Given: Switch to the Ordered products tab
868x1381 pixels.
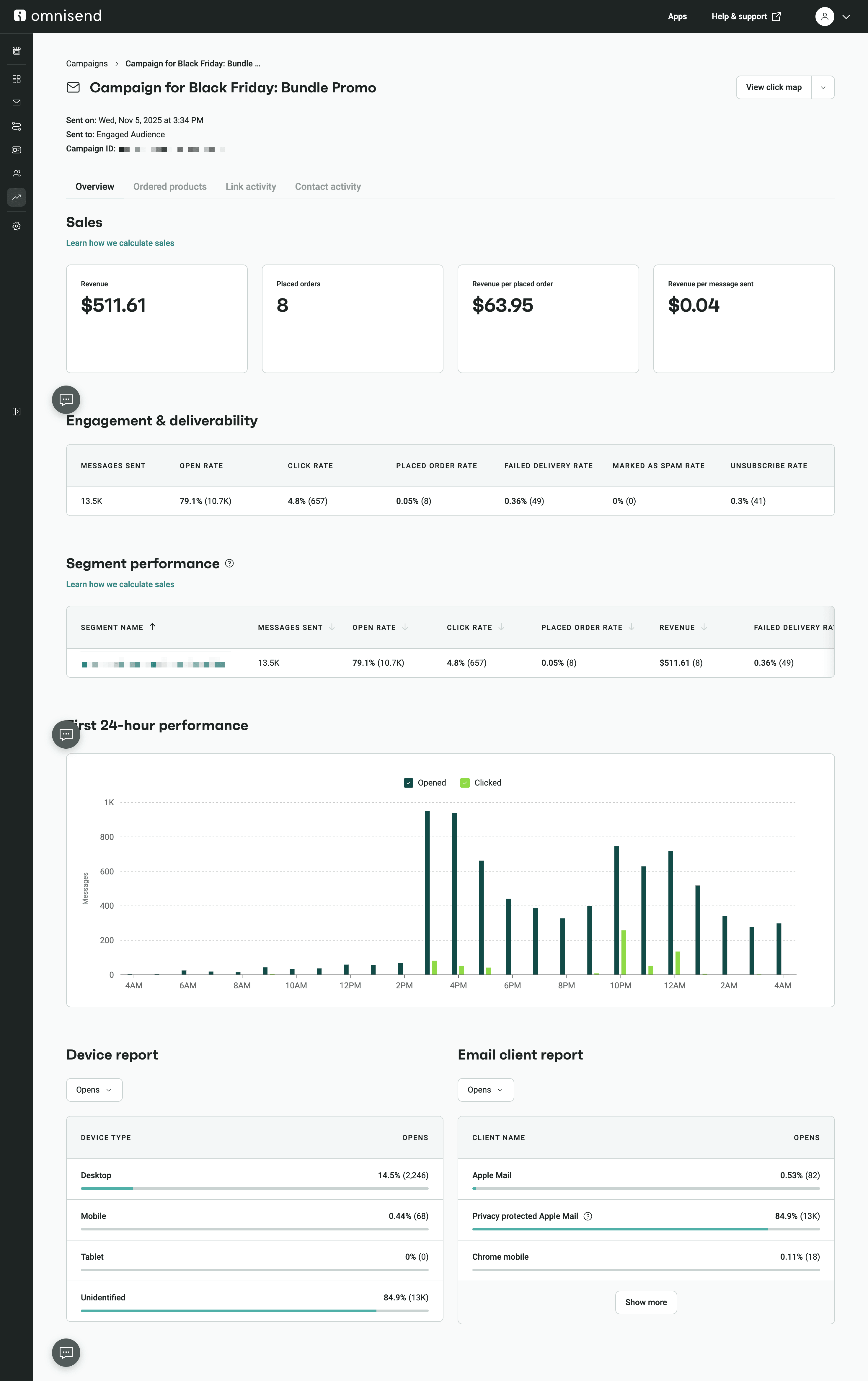Looking at the screenshot, I should coord(170,186).
